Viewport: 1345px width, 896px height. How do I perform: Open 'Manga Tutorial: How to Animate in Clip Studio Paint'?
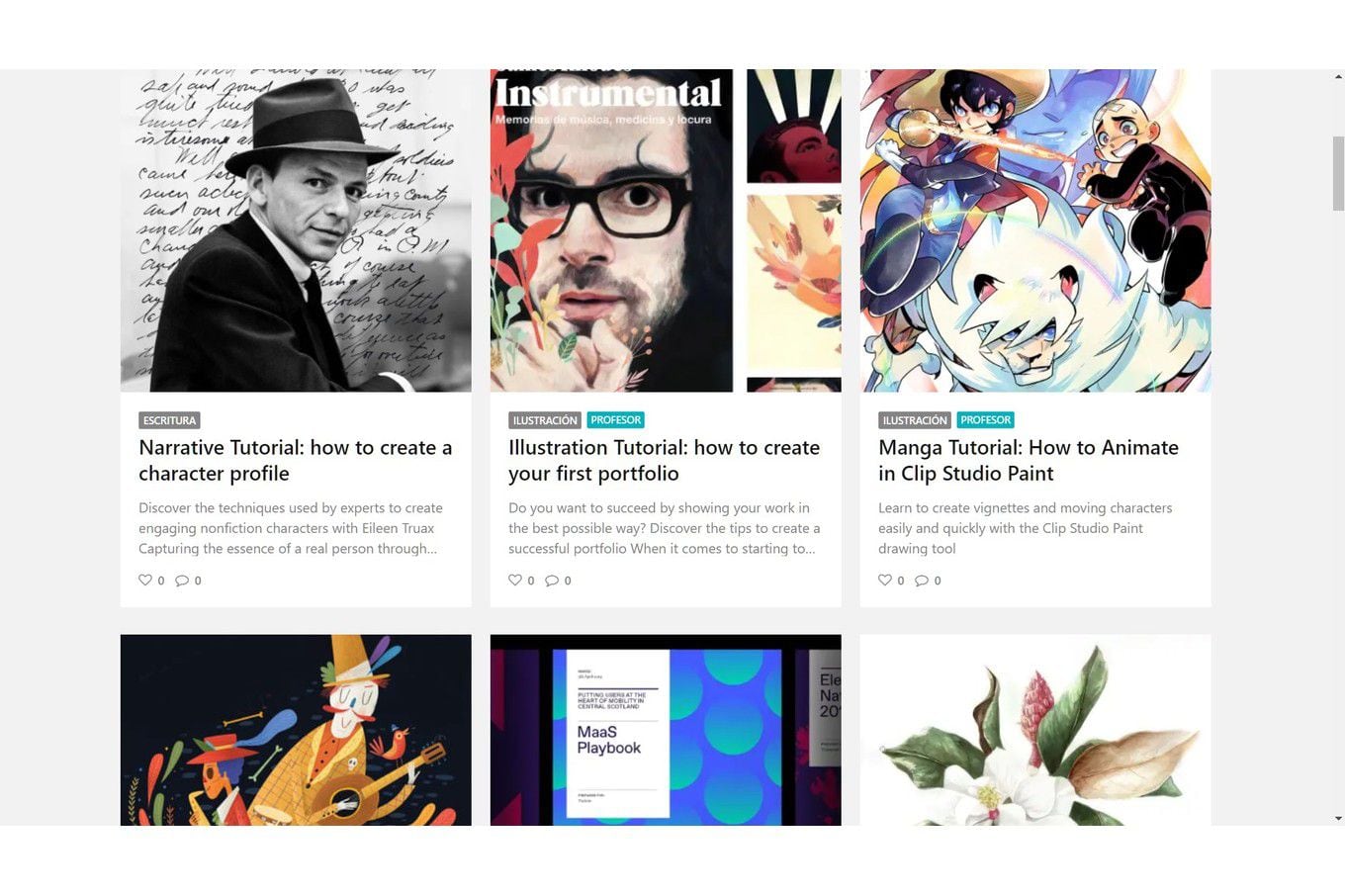point(1029,461)
